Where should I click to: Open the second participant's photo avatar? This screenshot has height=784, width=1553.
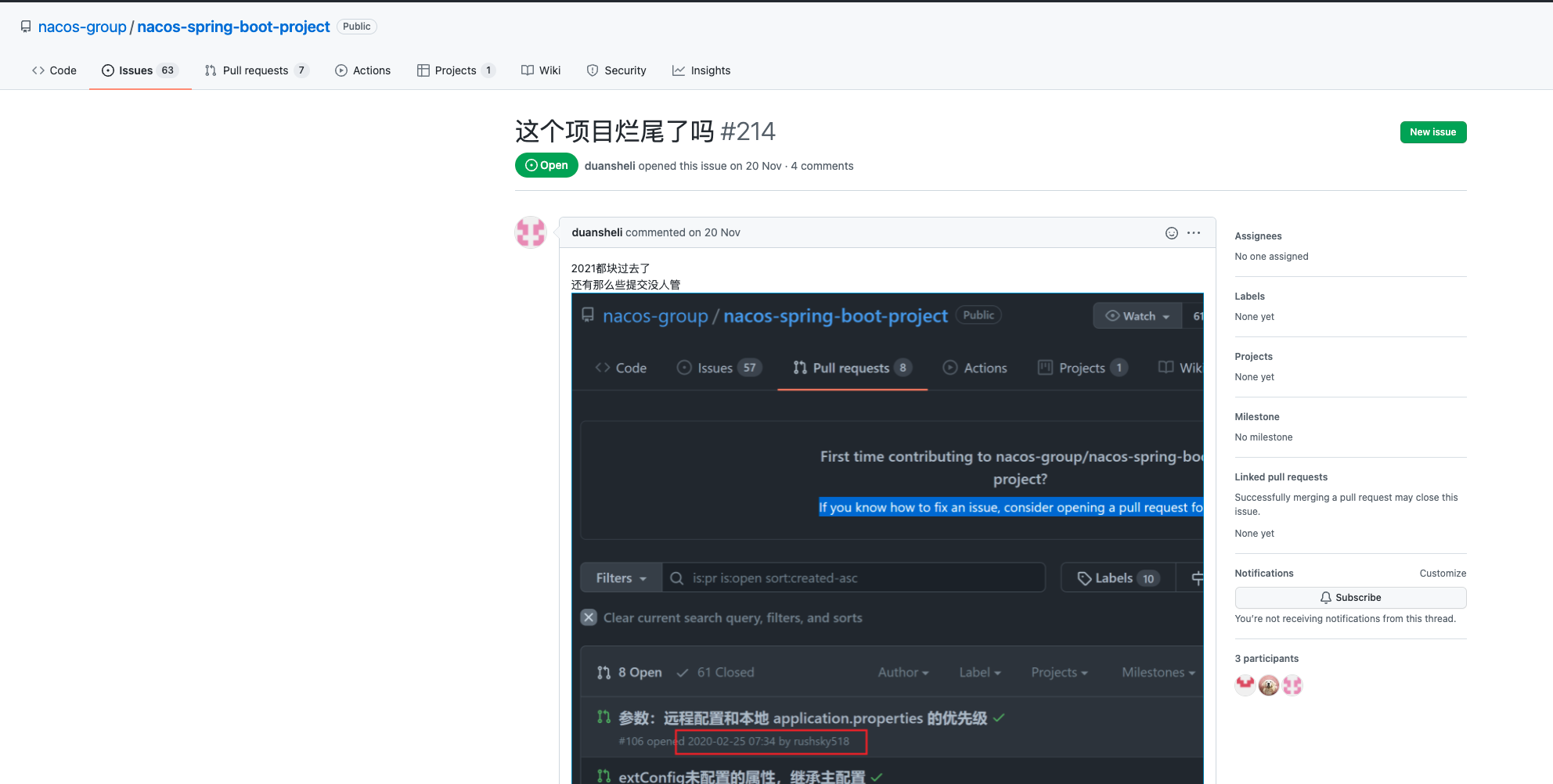(1269, 685)
